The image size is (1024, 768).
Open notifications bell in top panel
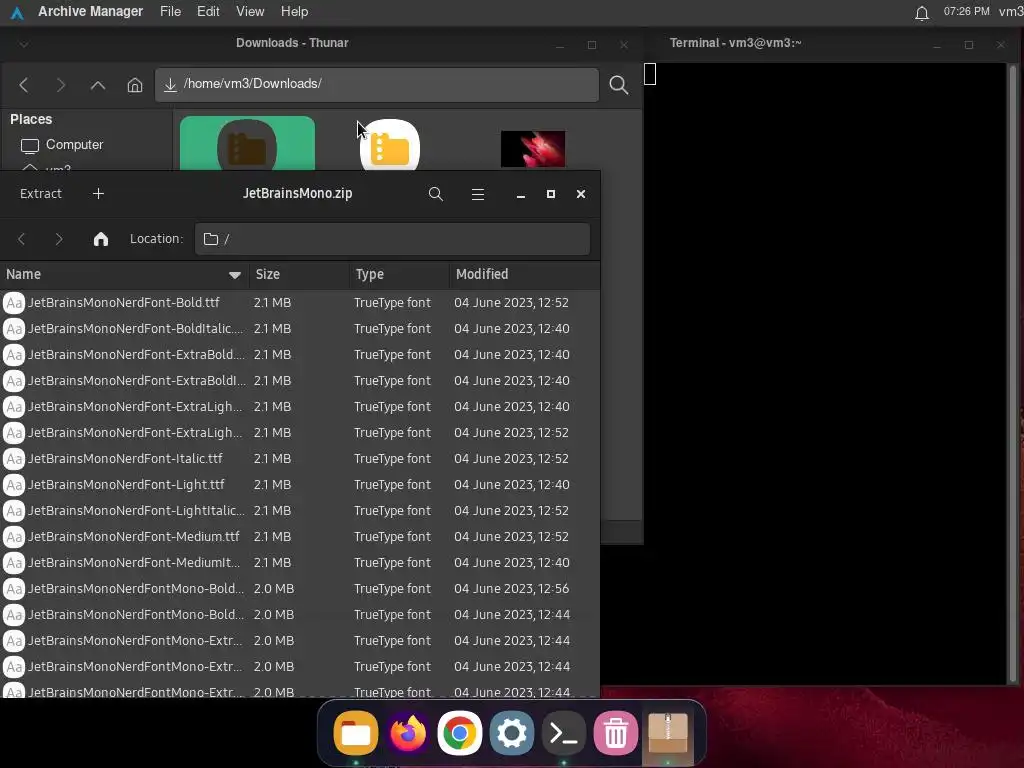(921, 12)
